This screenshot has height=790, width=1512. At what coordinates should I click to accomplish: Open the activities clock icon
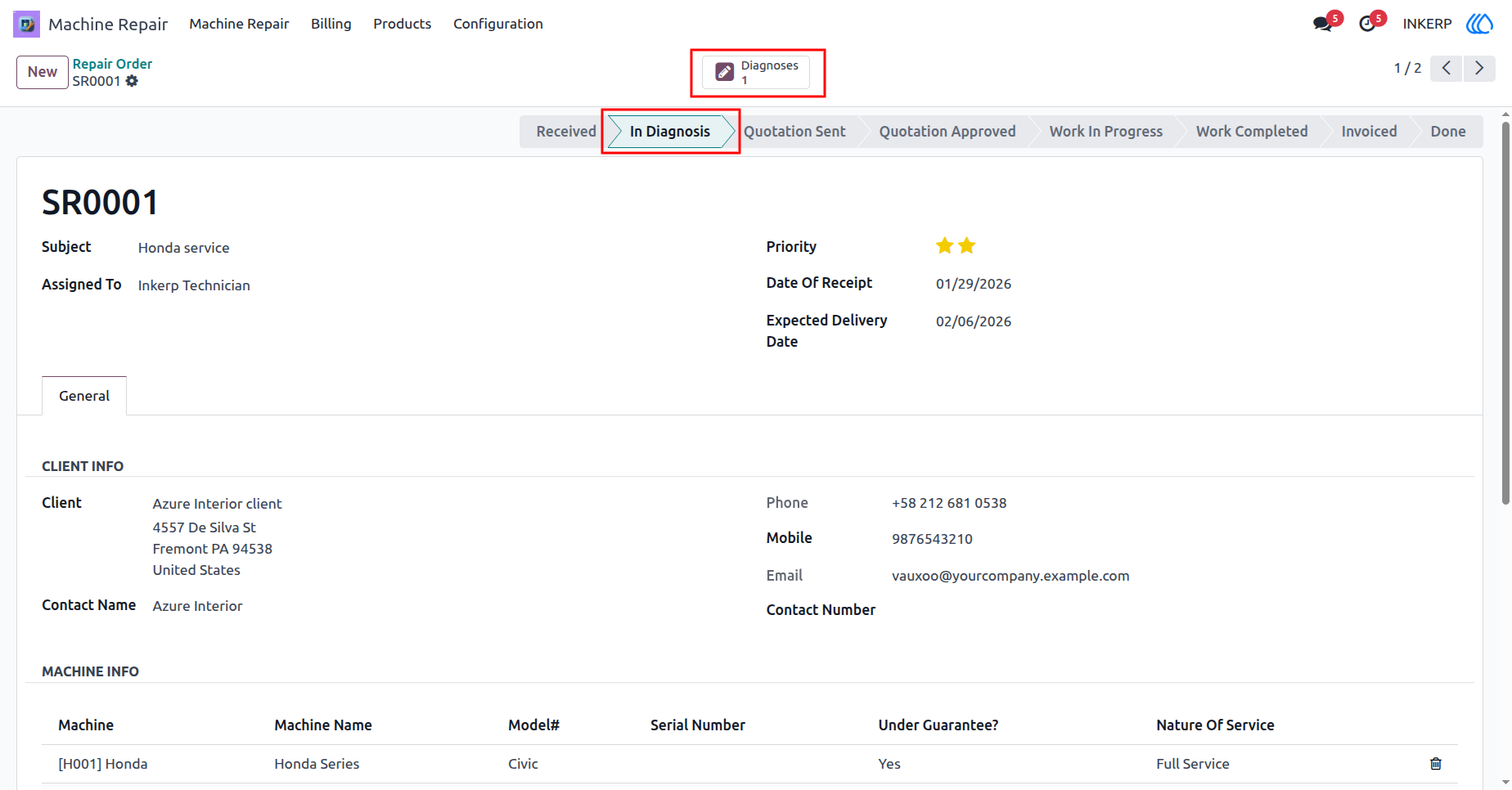1367,24
